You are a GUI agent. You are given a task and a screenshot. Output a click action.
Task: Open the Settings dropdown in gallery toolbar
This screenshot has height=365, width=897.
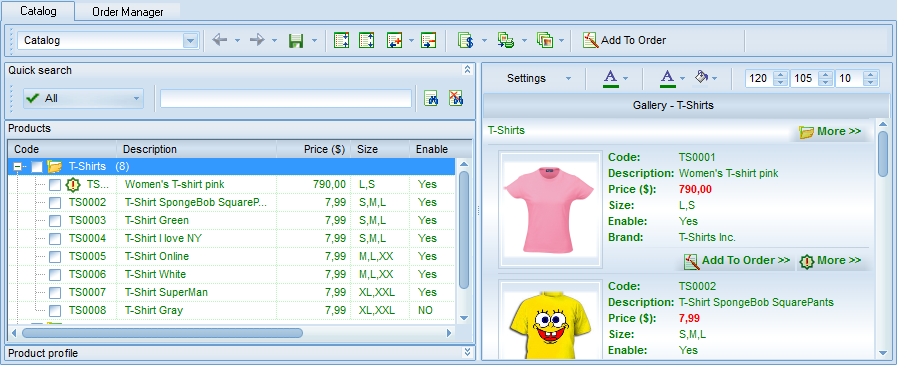(x=568, y=78)
